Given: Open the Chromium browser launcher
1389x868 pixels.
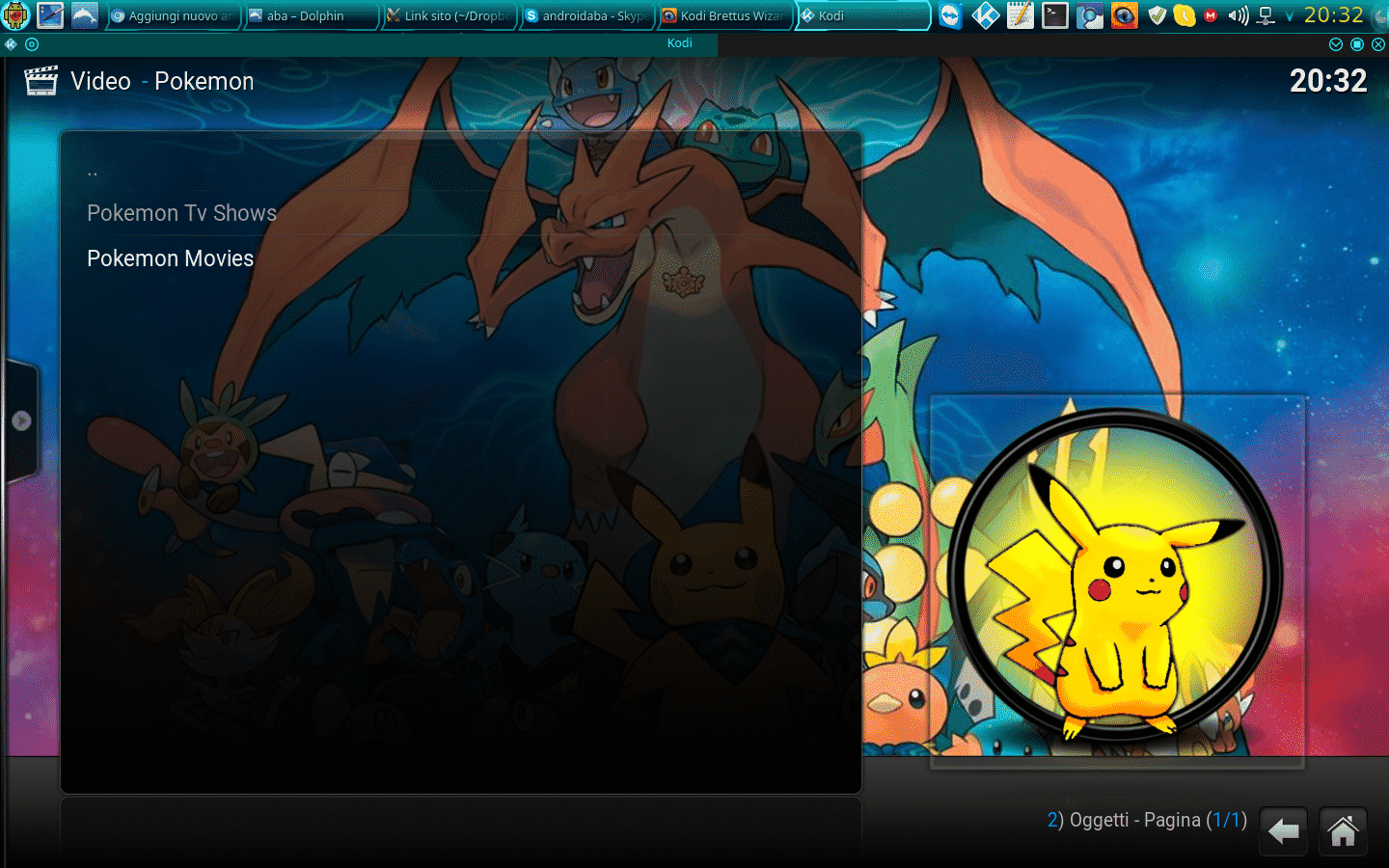Looking at the screenshot, I should tap(1090, 15).
